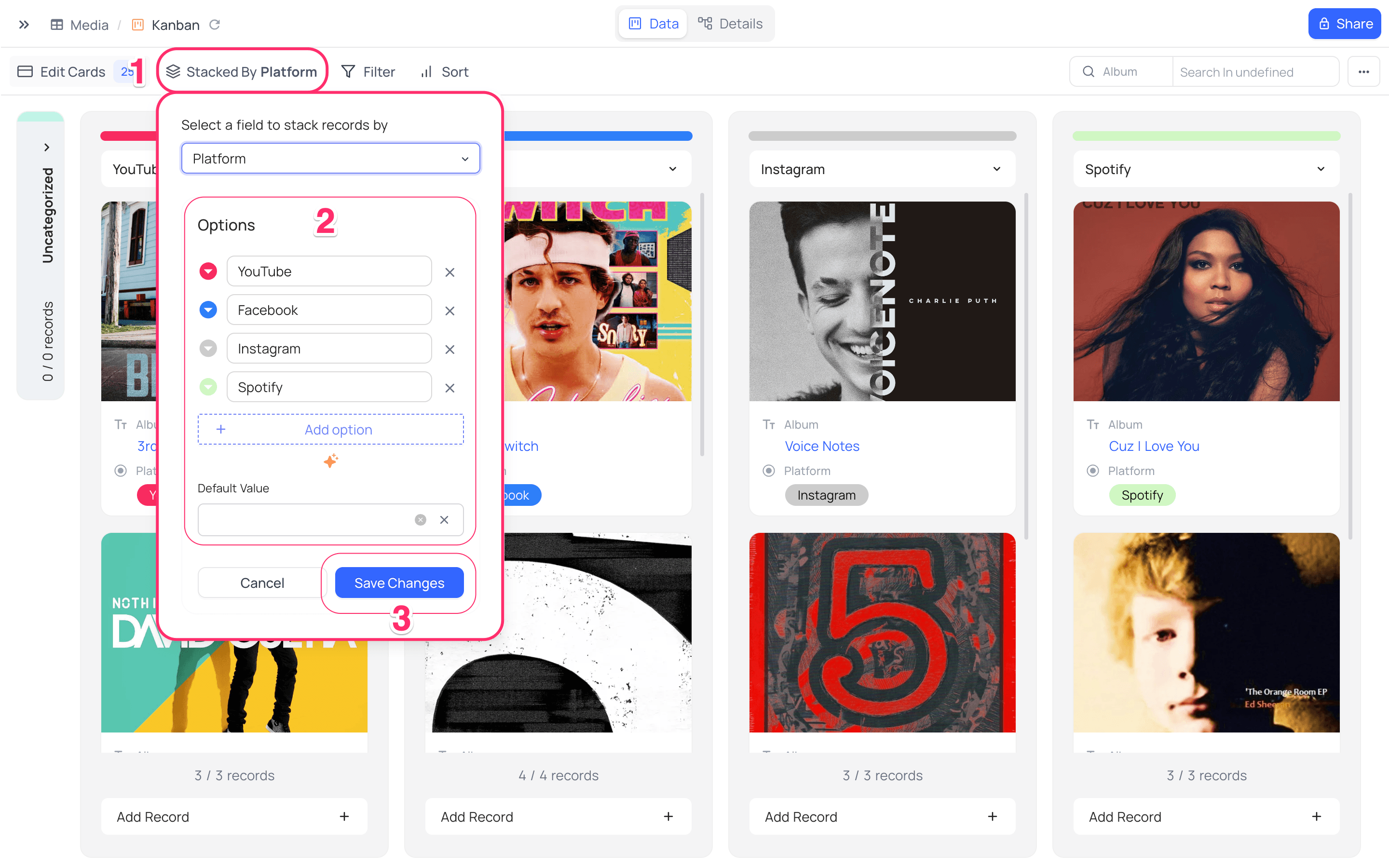Clear the Default Value with X icon

(444, 519)
